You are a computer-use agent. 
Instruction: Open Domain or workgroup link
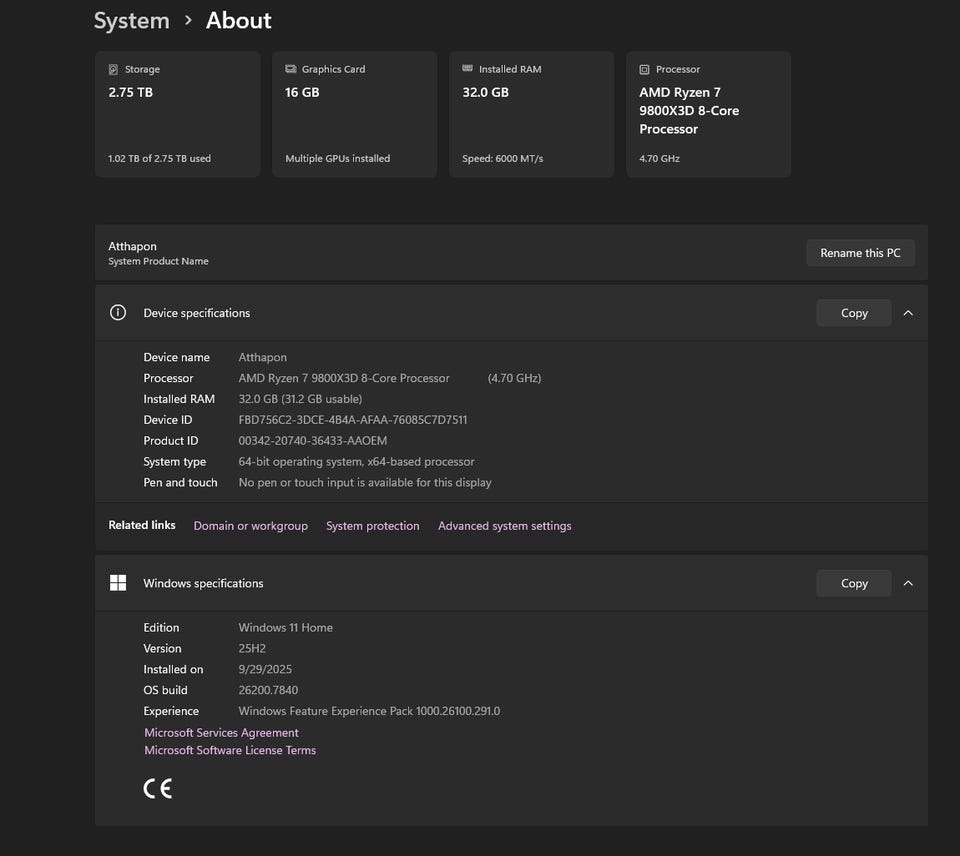[250, 526]
